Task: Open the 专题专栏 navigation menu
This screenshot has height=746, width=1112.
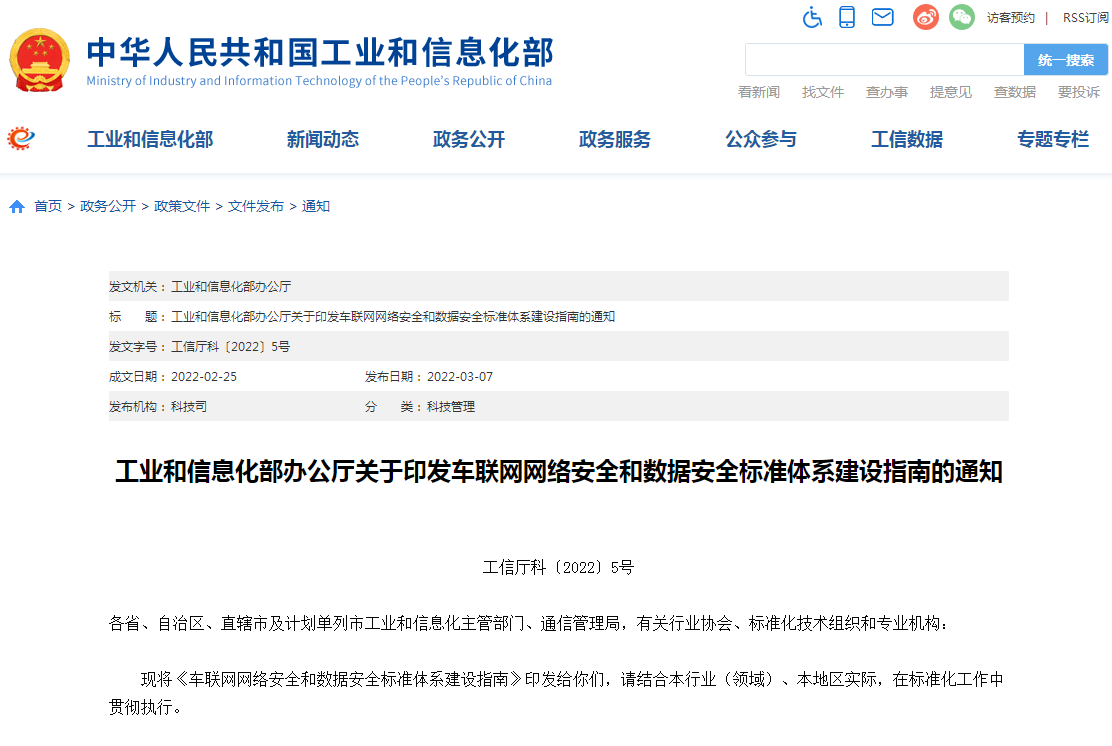Action: [1051, 140]
